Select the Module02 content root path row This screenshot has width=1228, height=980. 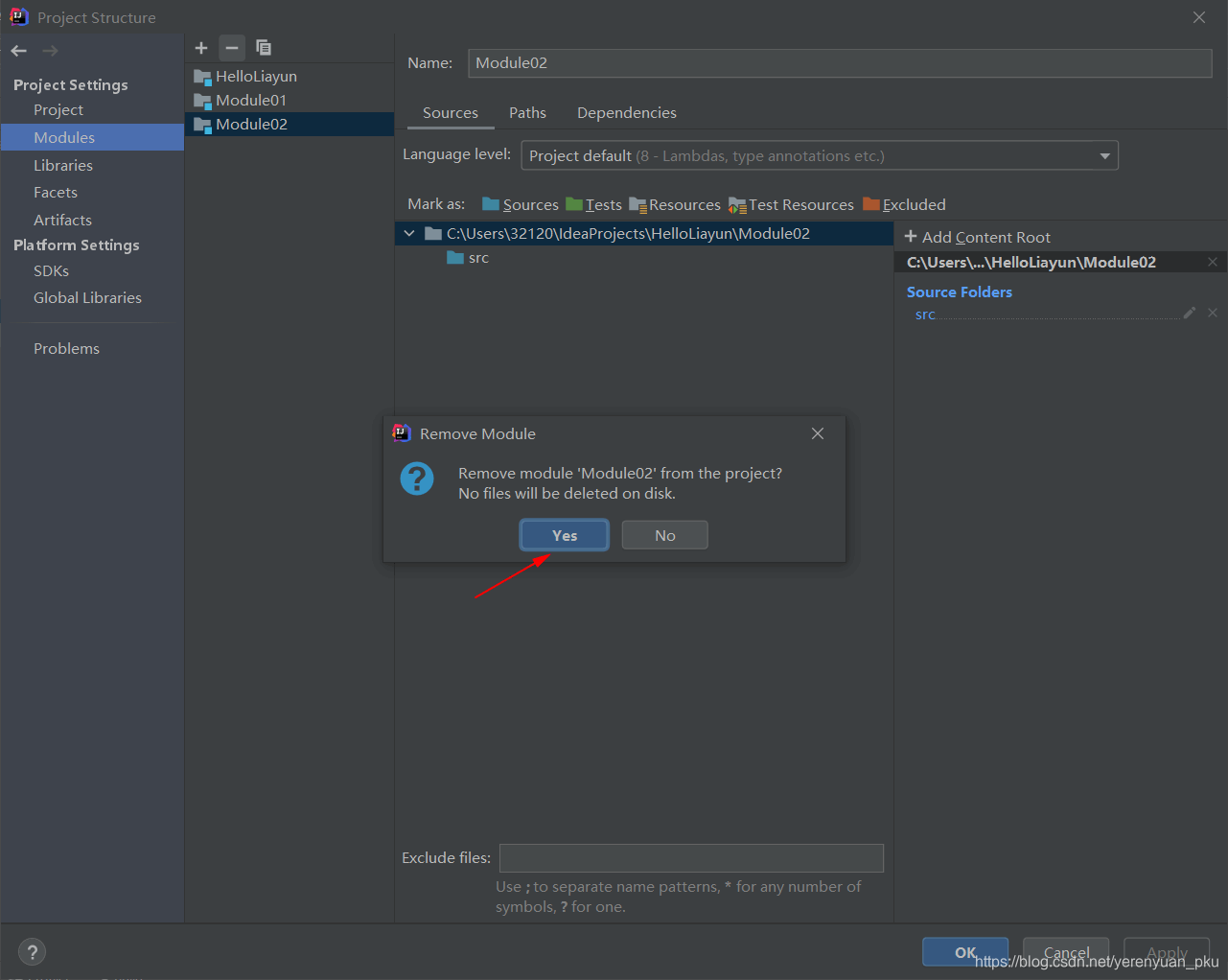(x=644, y=233)
